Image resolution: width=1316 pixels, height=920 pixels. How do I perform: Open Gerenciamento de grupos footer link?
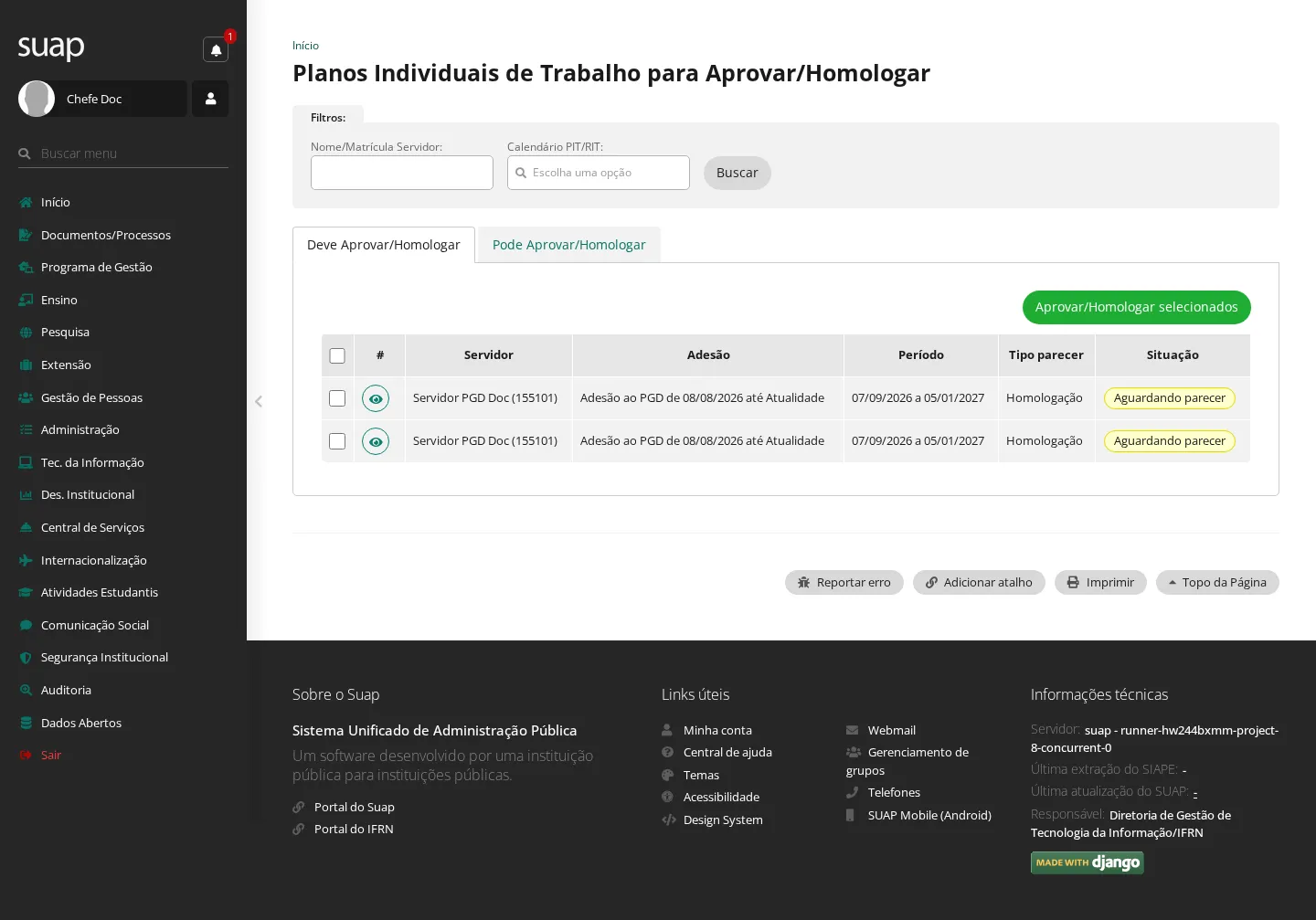pyautogui.click(x=907, y=761)
